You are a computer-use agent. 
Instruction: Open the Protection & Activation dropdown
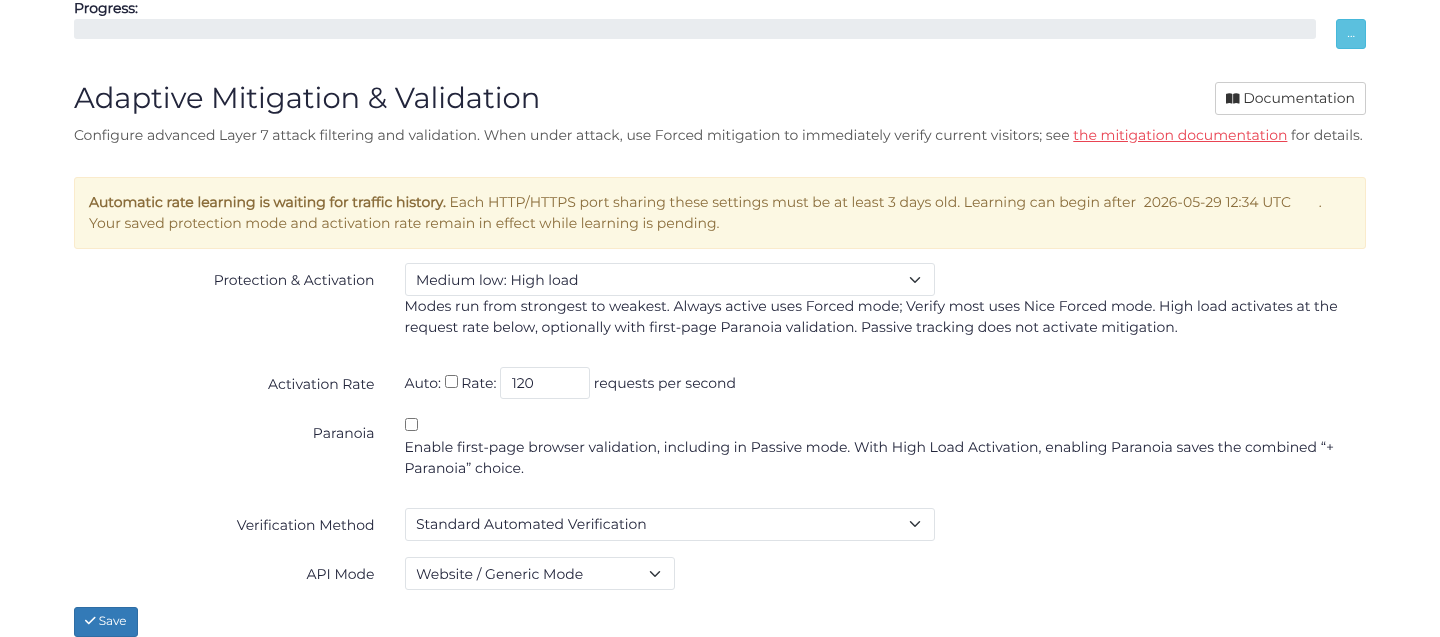click(x=669, y=280)
